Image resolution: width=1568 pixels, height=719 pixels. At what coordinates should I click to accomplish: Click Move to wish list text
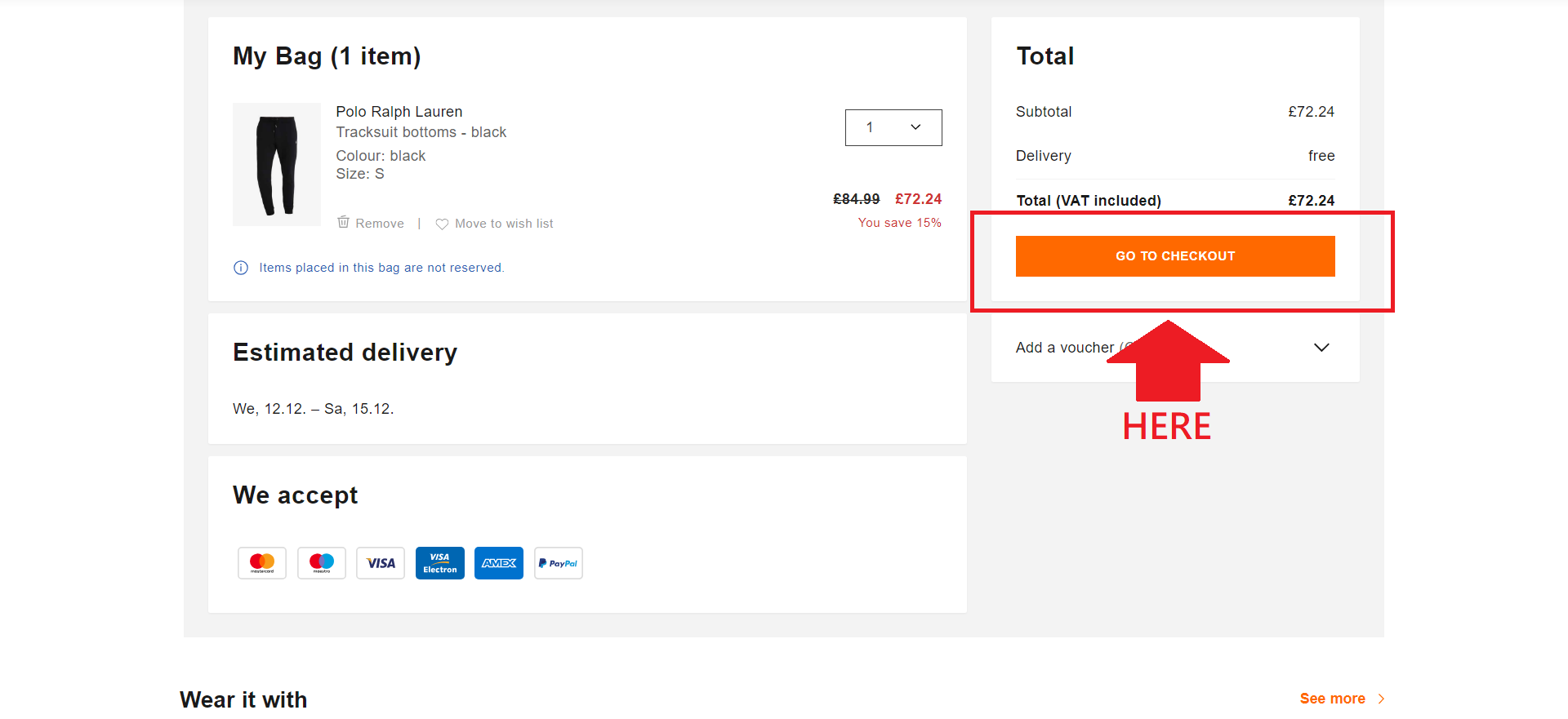pos(504,224)
